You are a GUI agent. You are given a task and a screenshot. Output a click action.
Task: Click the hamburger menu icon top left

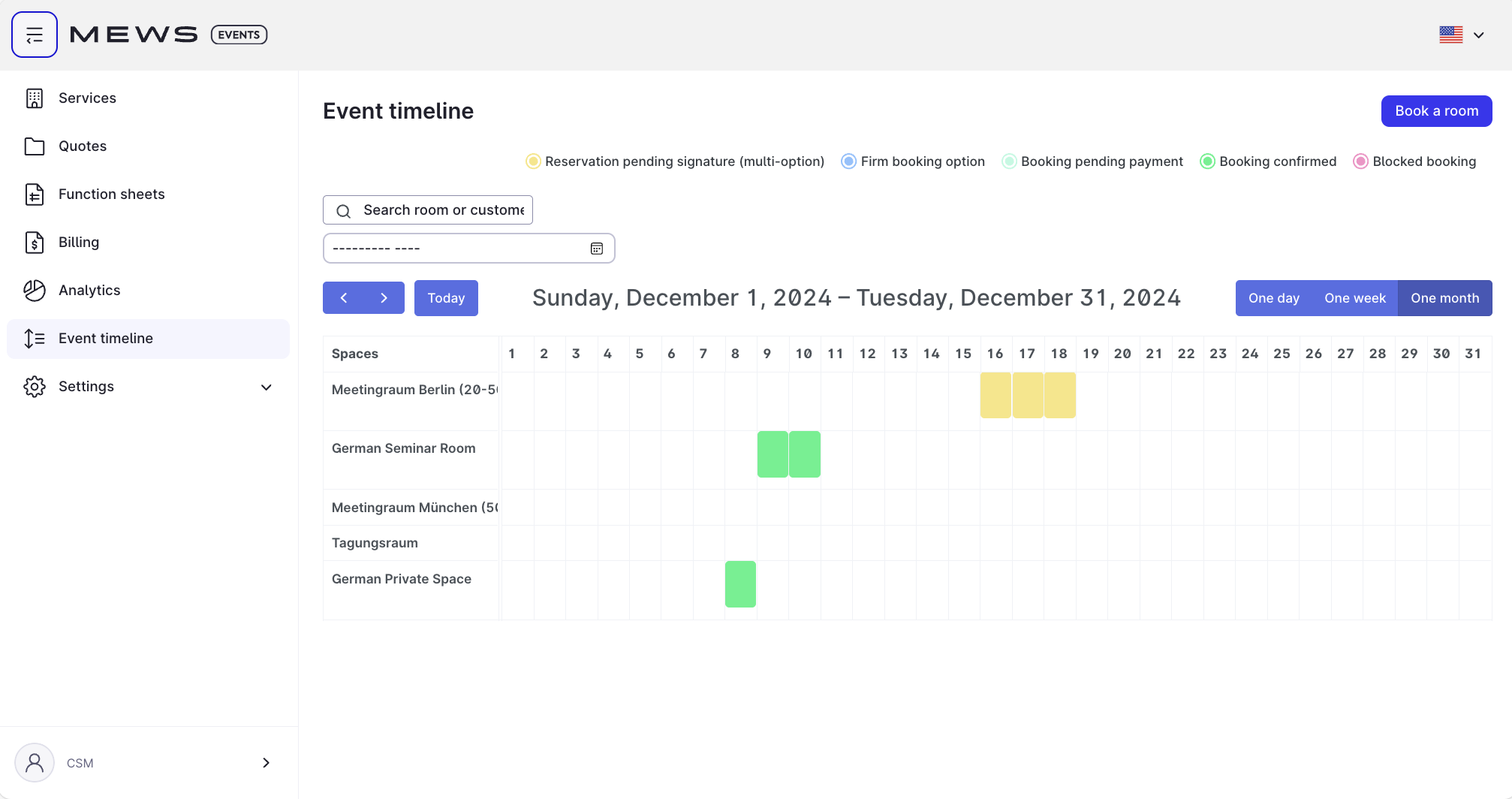(35, 34)
